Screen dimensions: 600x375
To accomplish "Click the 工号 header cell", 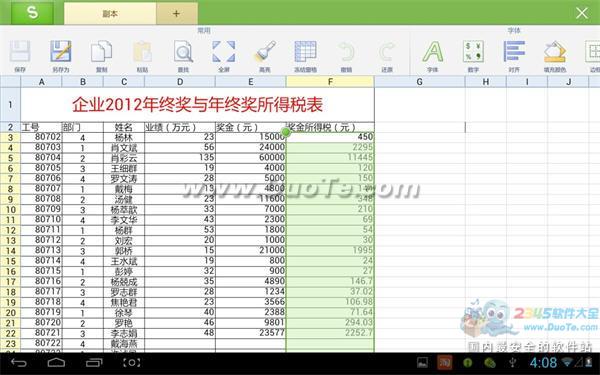I will pyautogui.click(x=41, y=127).
